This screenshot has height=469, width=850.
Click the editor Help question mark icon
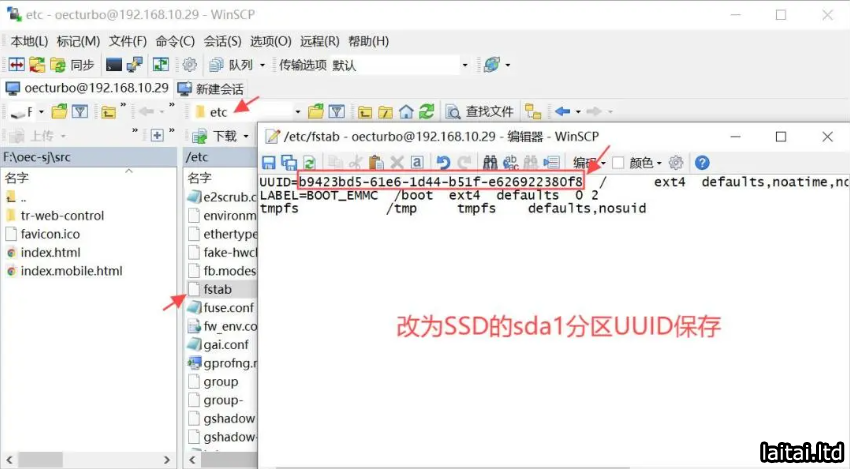pos(702,163)
